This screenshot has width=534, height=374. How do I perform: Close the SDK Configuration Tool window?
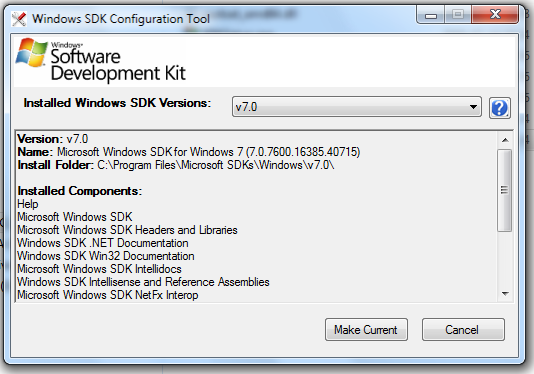495,15
